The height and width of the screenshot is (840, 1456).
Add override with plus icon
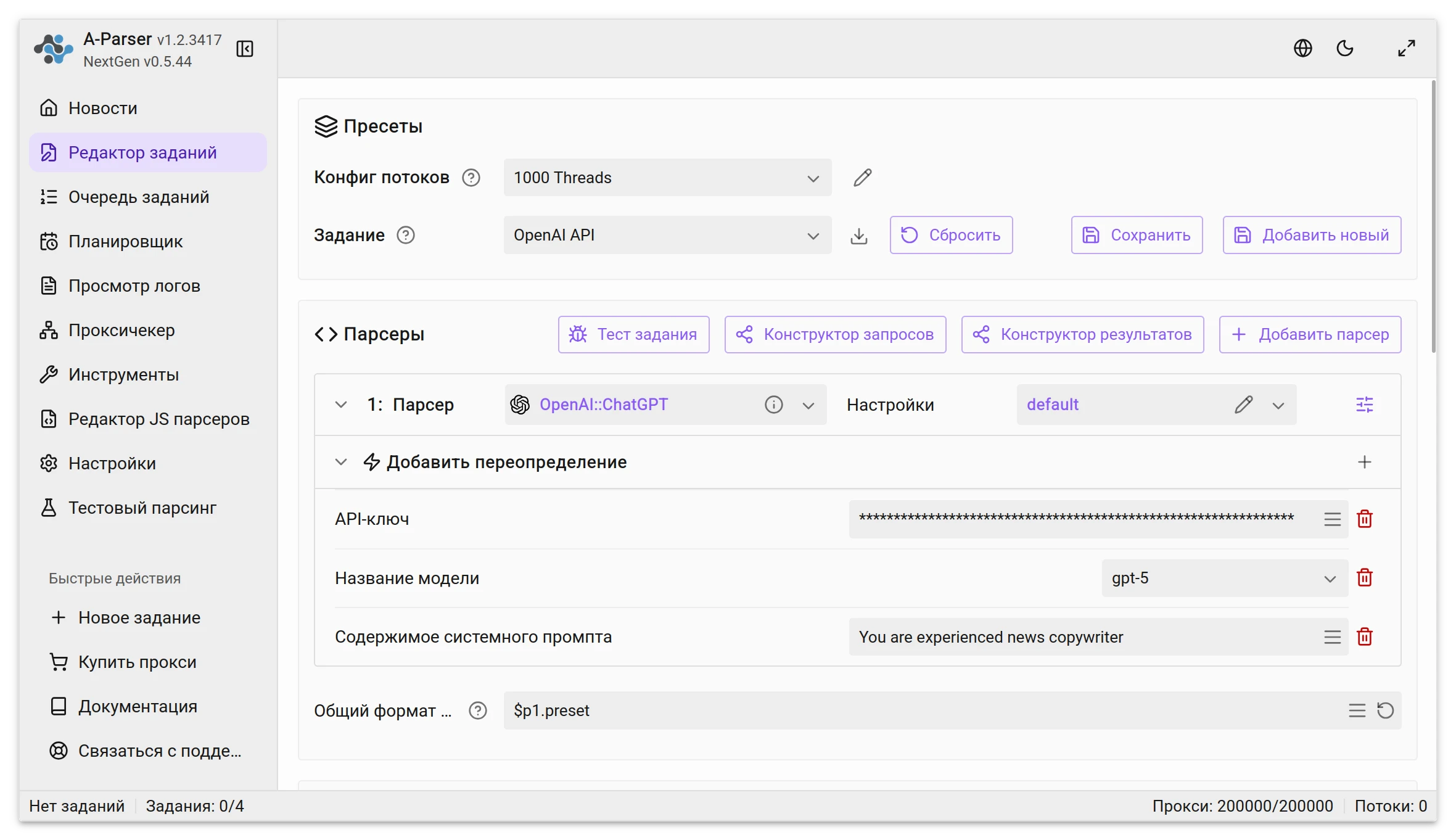(x=1365, y=462)
